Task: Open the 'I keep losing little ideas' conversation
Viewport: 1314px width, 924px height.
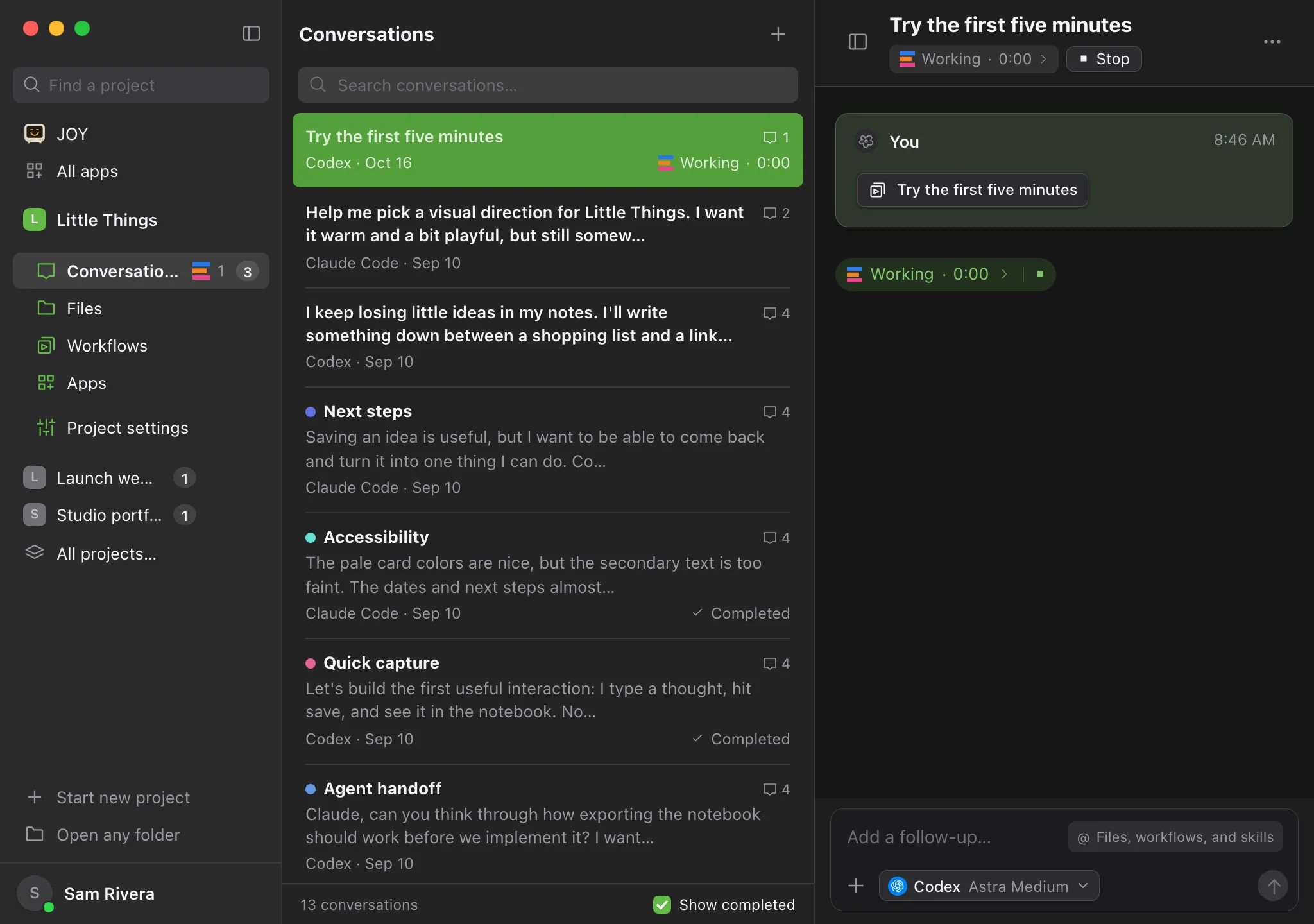Action: pyautogui.click(x=548, y=337)
